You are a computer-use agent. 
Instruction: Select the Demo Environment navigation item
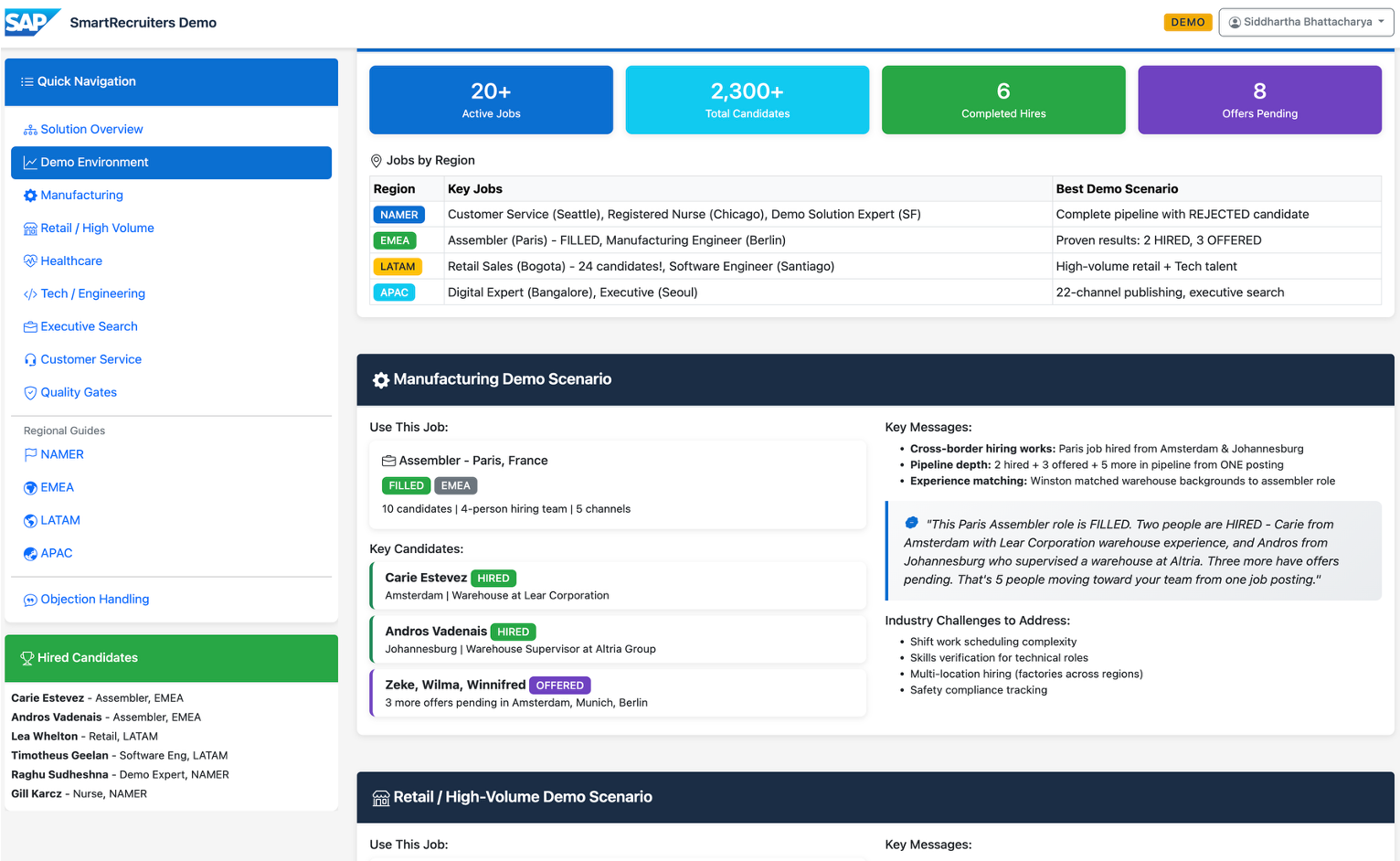pos(171,163)
